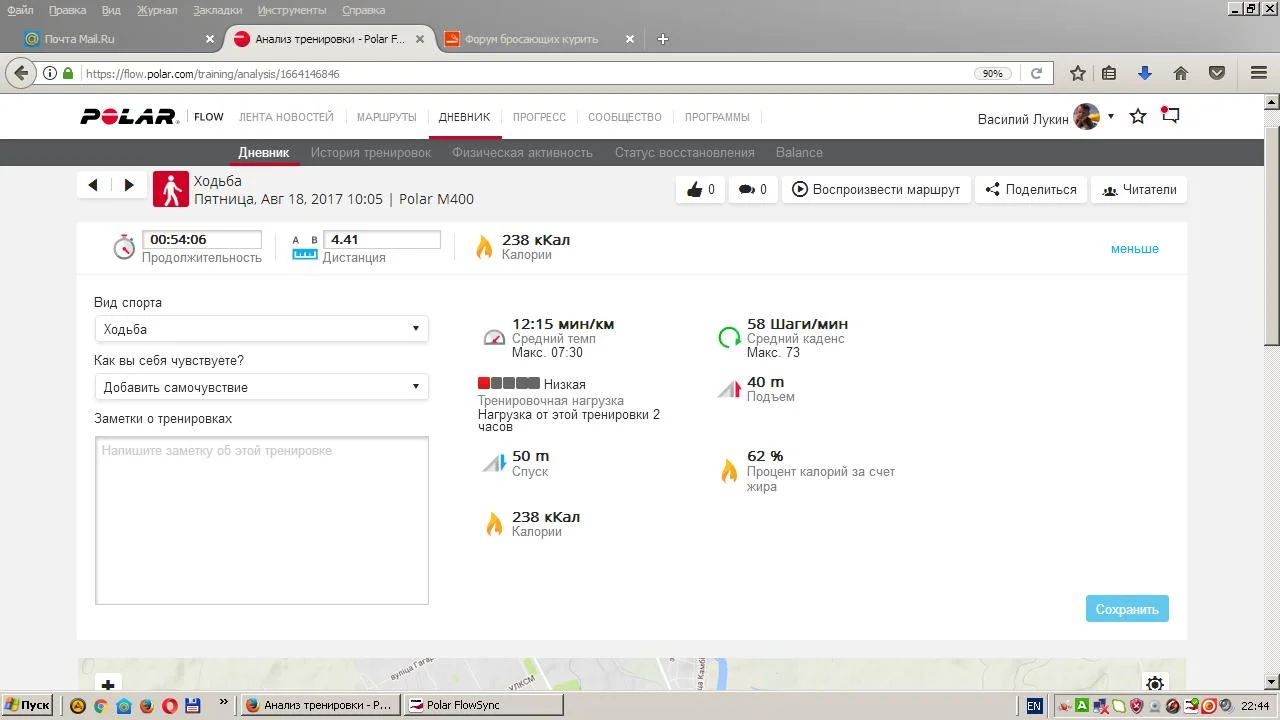
Task: Click the star favorites icon beside profile
Action: click(x=1138, y=117)
